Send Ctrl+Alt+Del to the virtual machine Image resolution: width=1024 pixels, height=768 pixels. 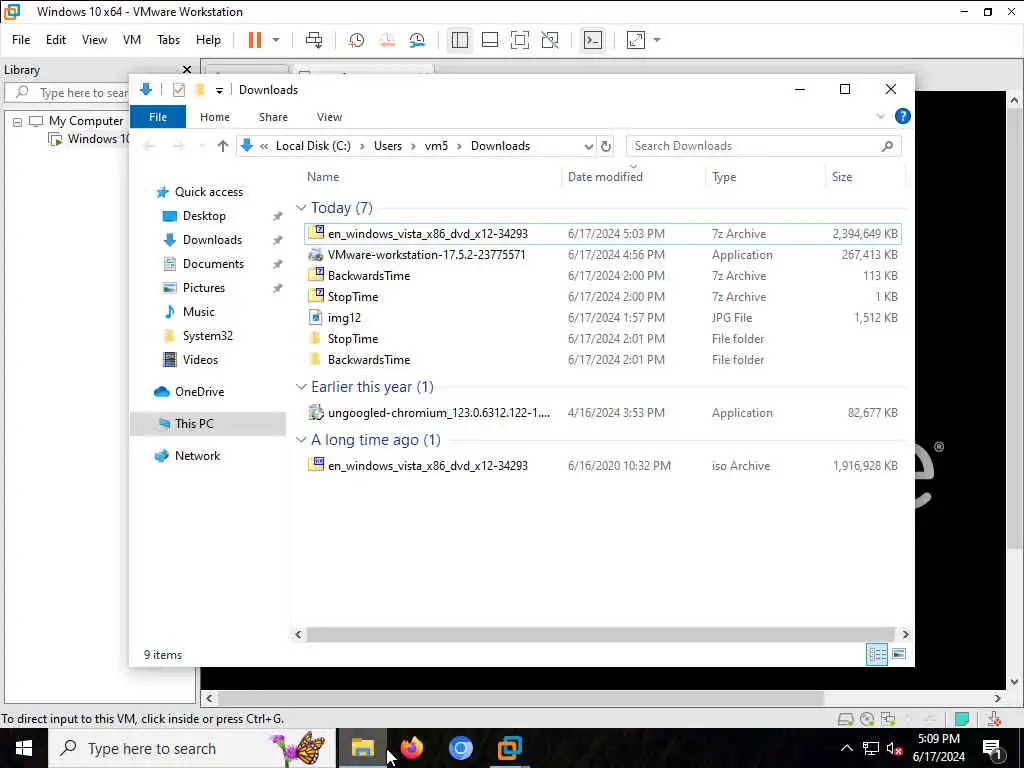coord(314,40)
